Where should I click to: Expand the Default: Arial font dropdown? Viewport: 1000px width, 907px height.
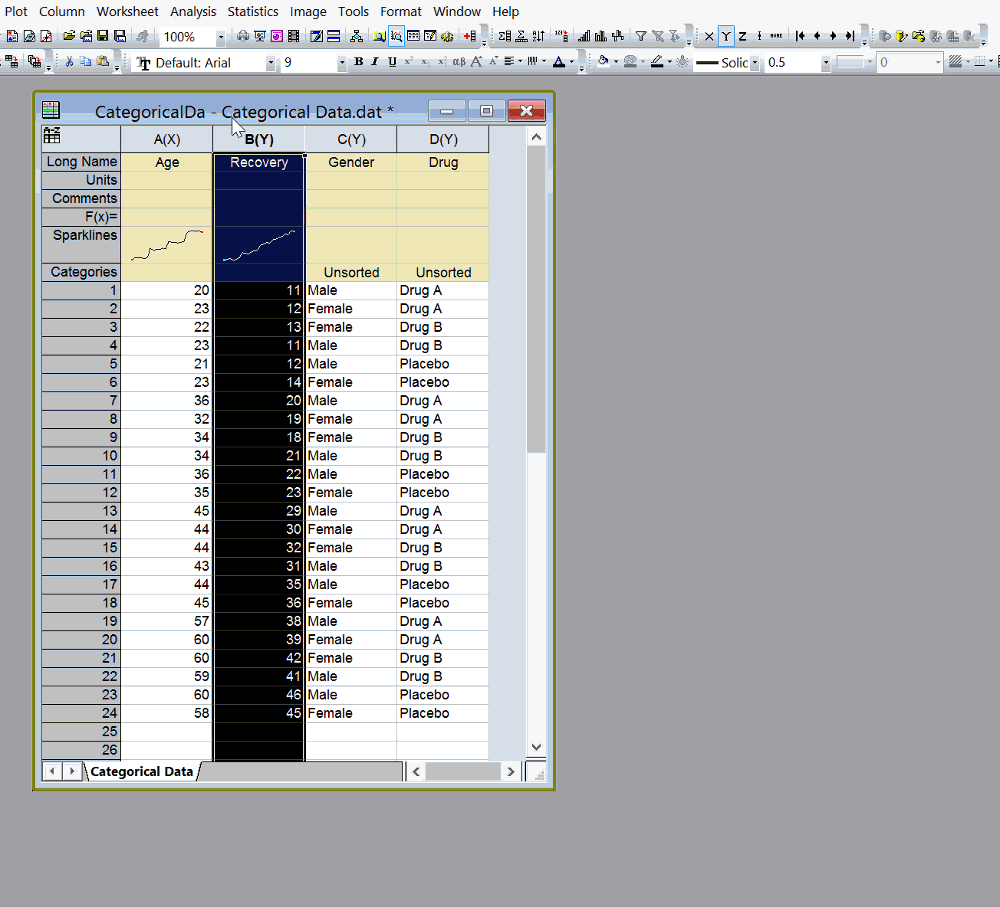pyautogui.click(x=270, y=63)
